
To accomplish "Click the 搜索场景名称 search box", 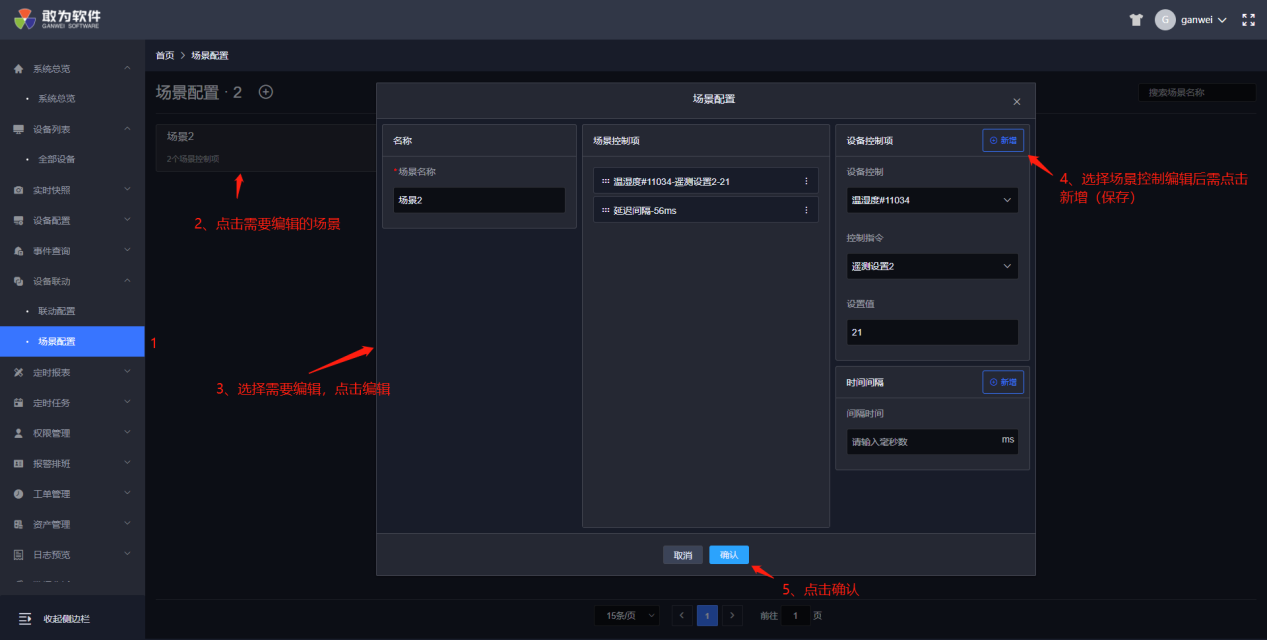I will click(x=1197, y=92).
